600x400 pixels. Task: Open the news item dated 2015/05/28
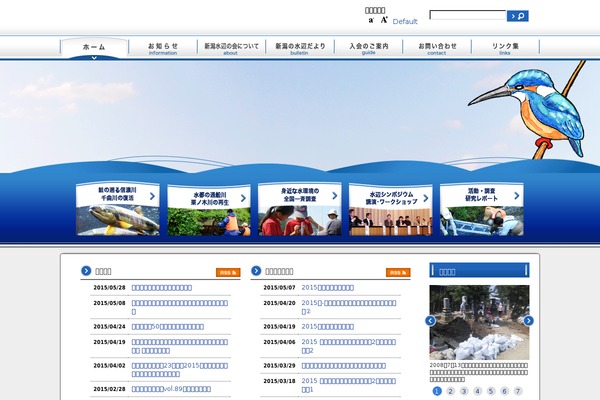[162, 288]
